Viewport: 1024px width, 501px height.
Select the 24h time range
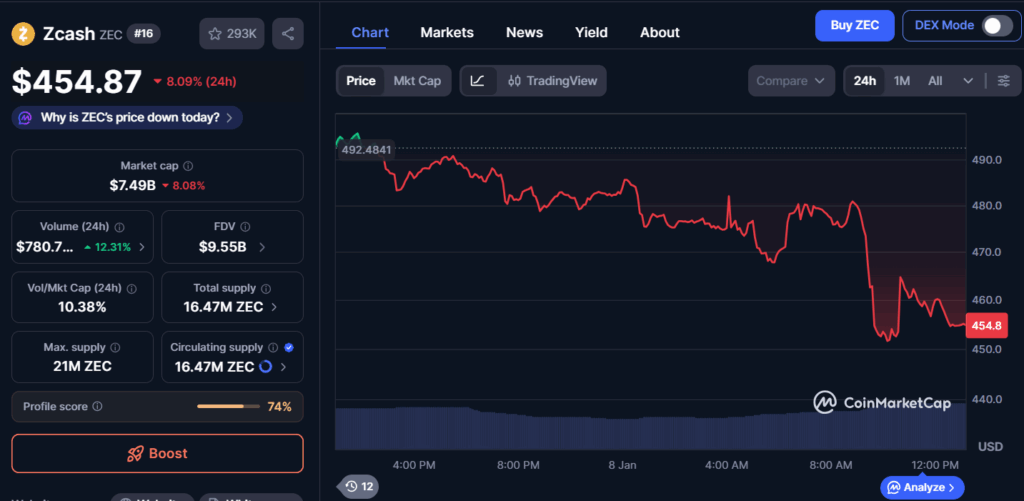865,81
